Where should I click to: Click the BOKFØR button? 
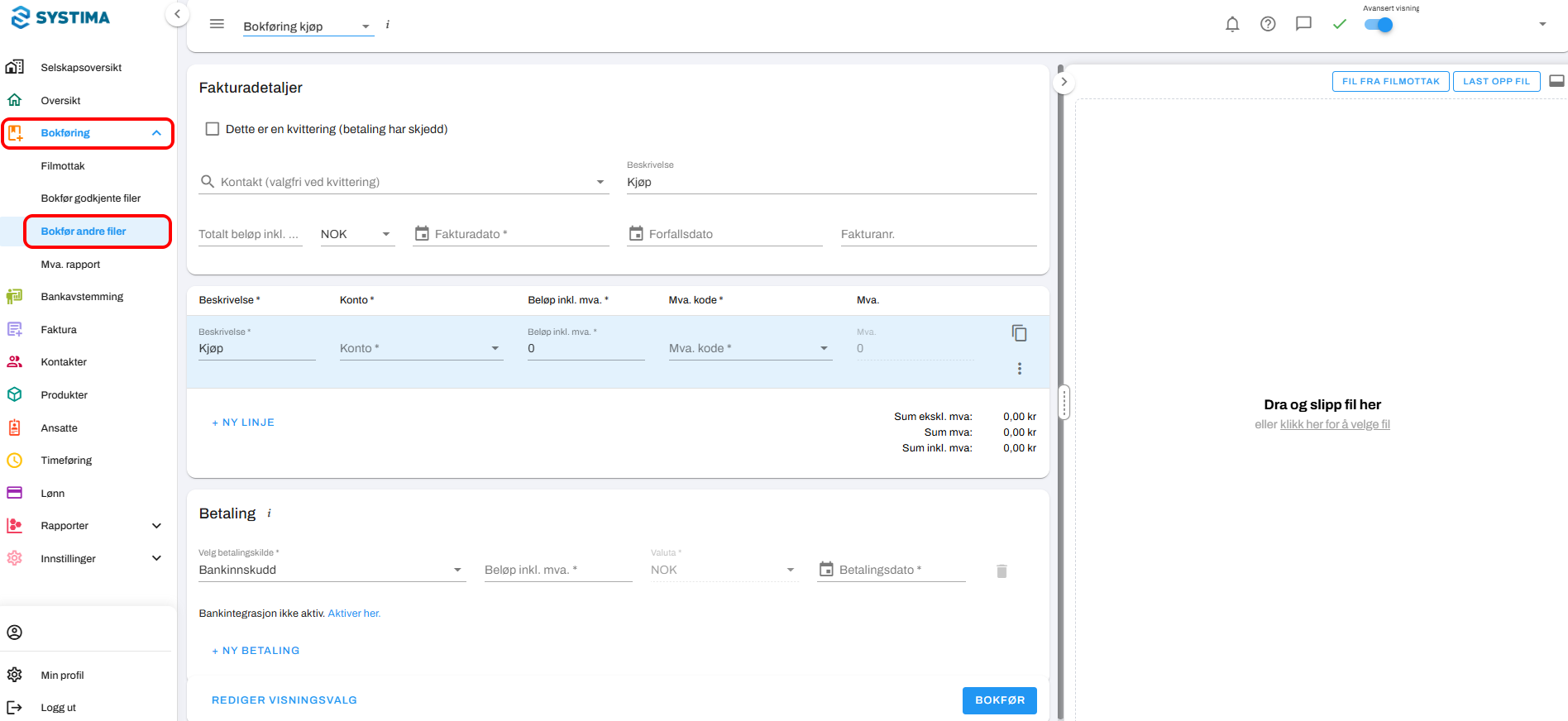click(x=1000, y=700)
